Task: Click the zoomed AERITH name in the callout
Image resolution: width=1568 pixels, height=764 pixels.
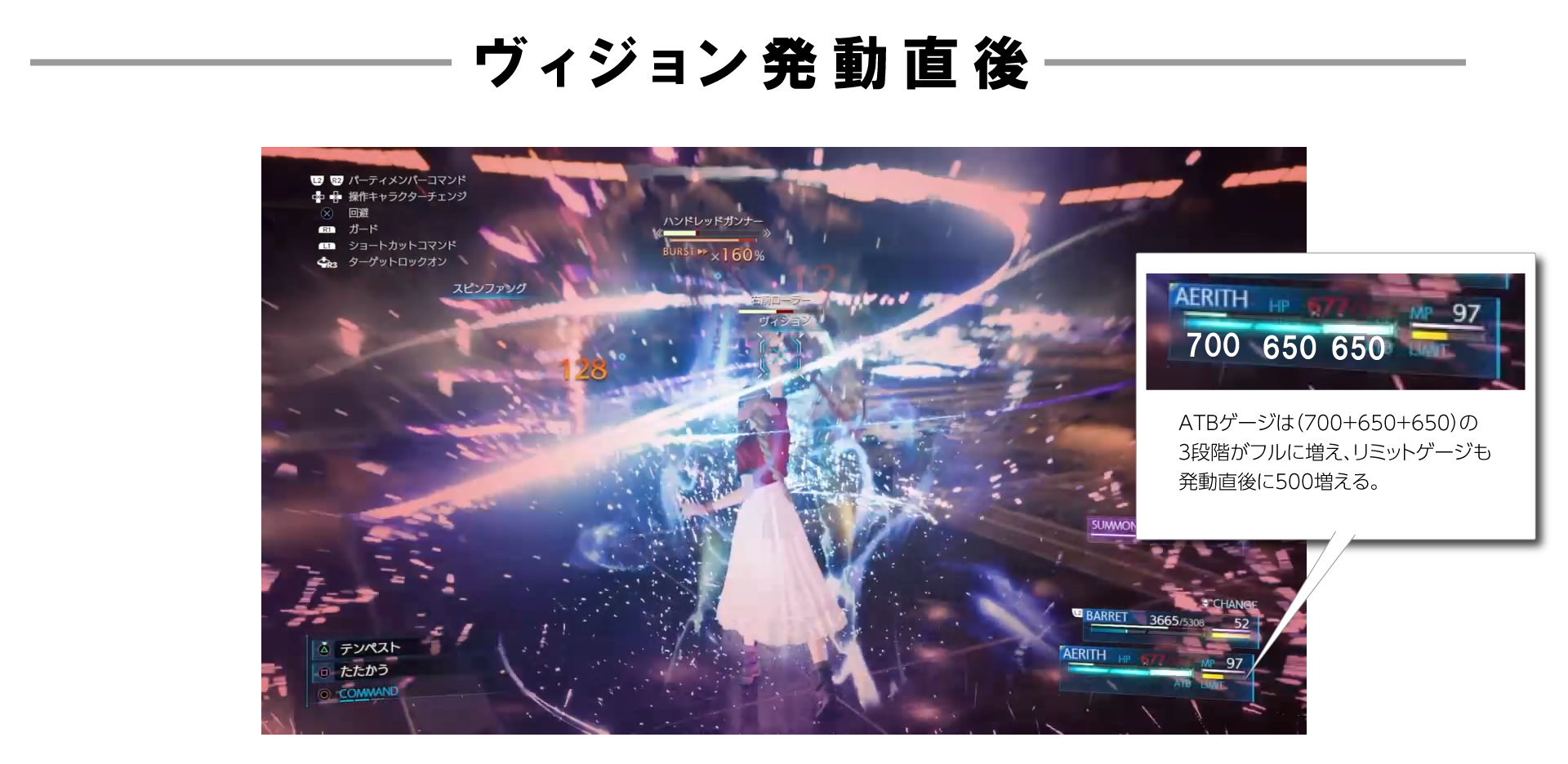Action: coord(1211,298)
